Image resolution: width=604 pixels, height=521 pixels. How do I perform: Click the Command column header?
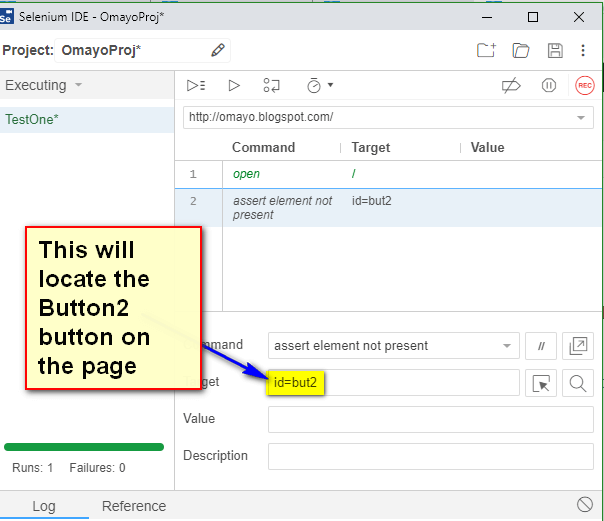[x=263, y=147]
